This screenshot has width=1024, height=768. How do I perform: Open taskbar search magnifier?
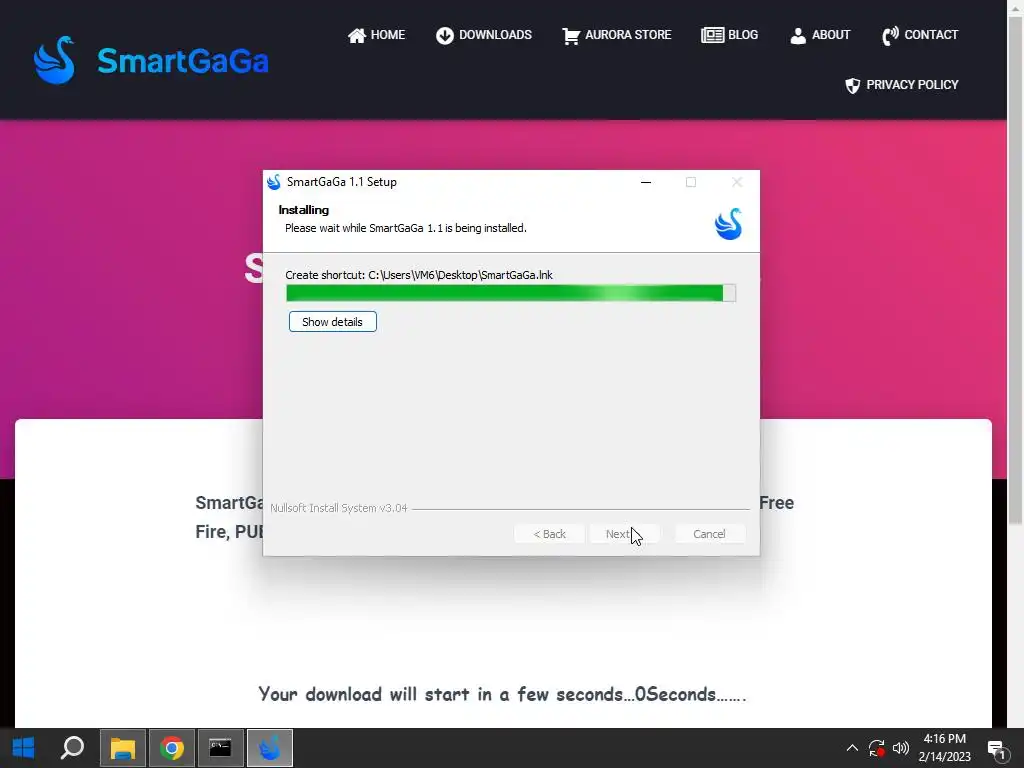coord(72,748)
